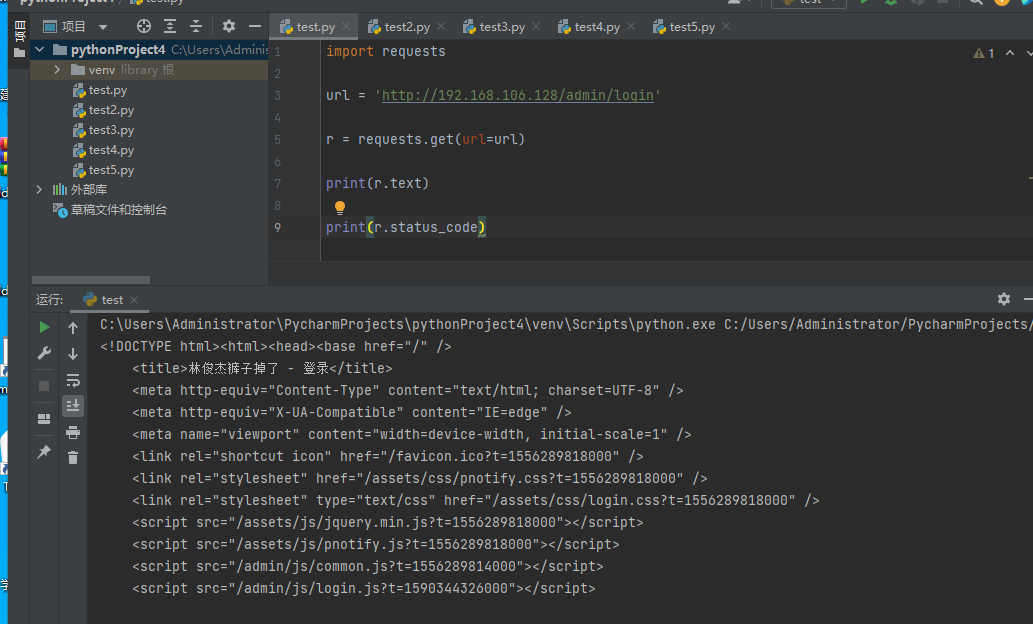Click line number 9 in the gutter

pyautogui.click(x=278, y=227)
